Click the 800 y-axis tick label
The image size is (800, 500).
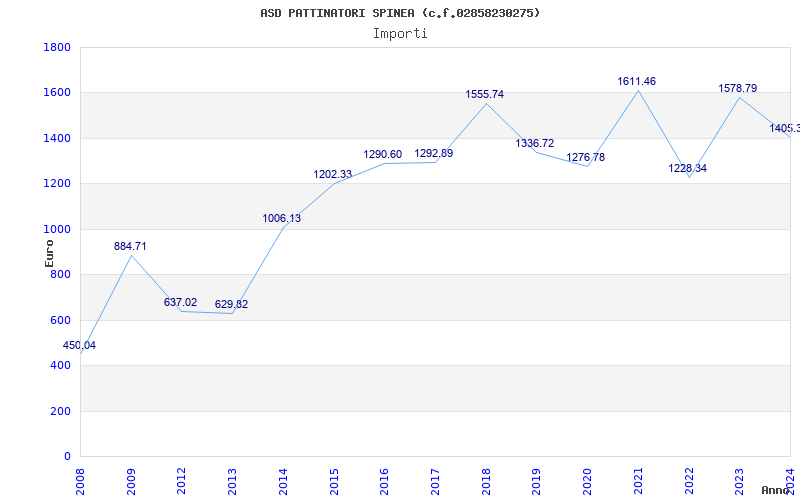61,274
